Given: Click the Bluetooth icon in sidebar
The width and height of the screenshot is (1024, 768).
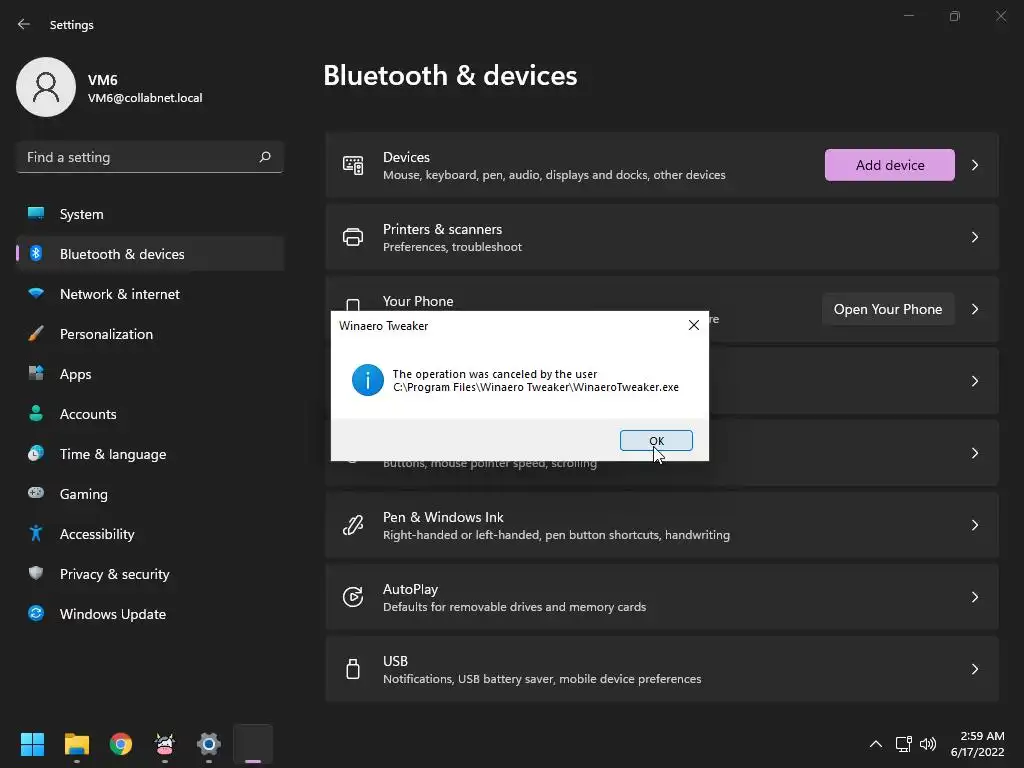Looking at the screenshot, I should 36,253.
